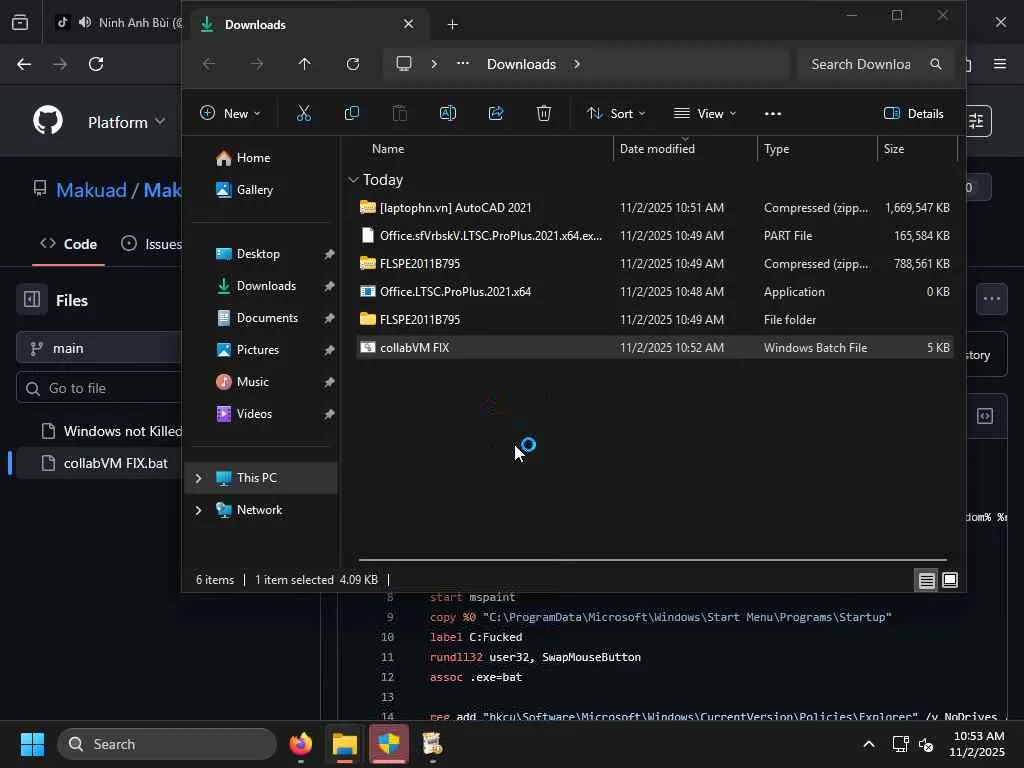Click the Makuad owner link on GitHub
1024x768 pixels.
[91, 190]
